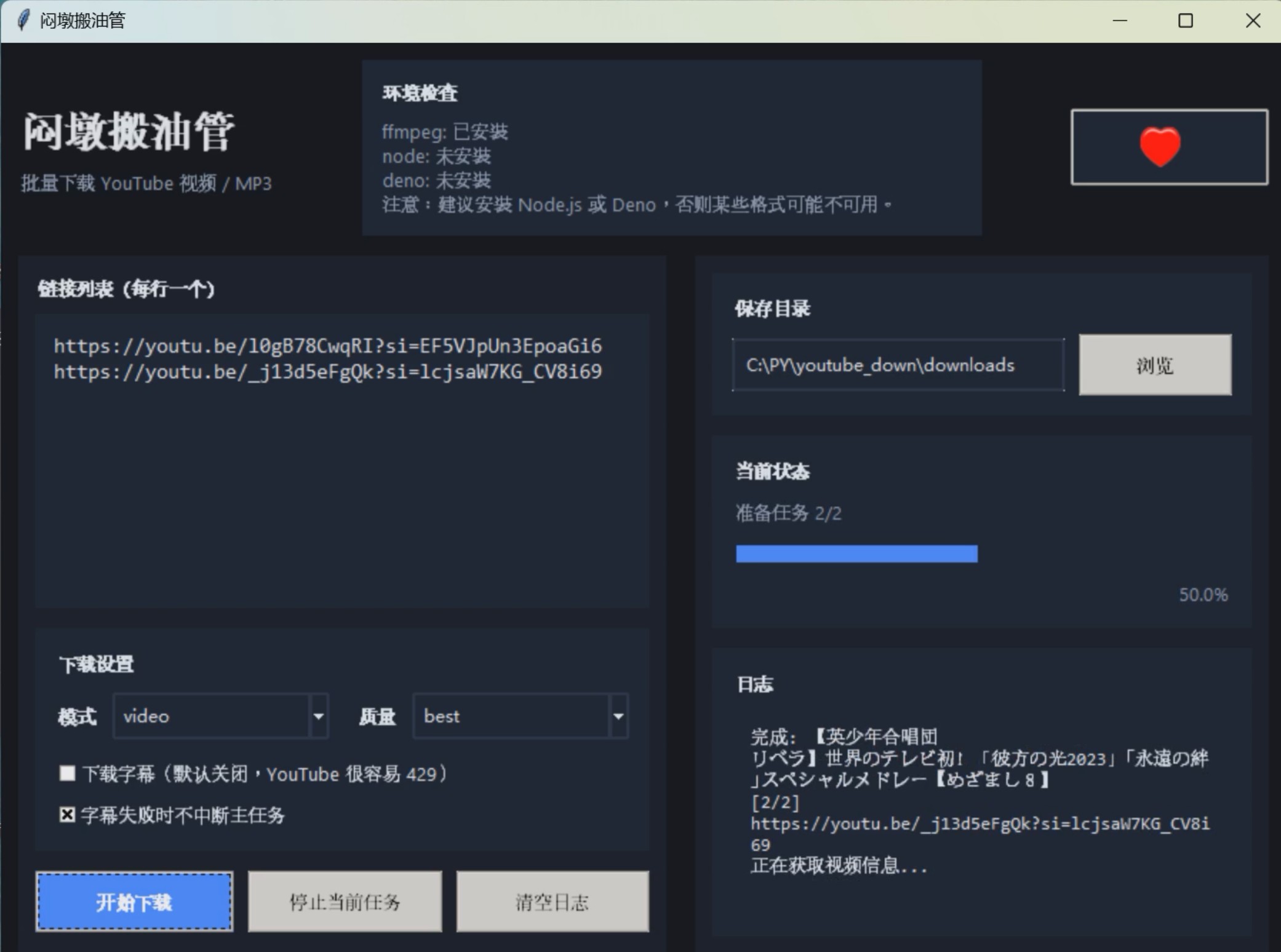1281x952 pixels.
Task: Click the 当前状态 status label
Action: tap(773, 472)
